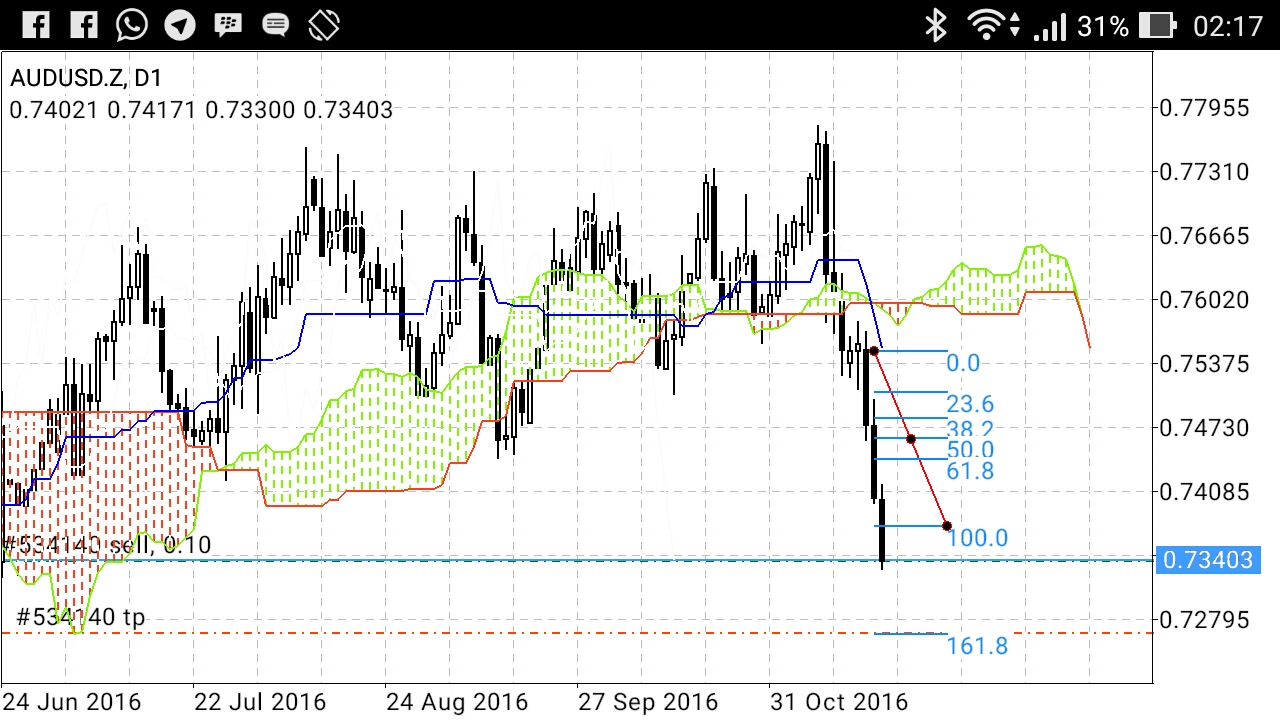The height and width of the screenshot is (720, 1280).
Task: Select the Fibonacci 161.8 level label
Action: [x=977, y=646]
